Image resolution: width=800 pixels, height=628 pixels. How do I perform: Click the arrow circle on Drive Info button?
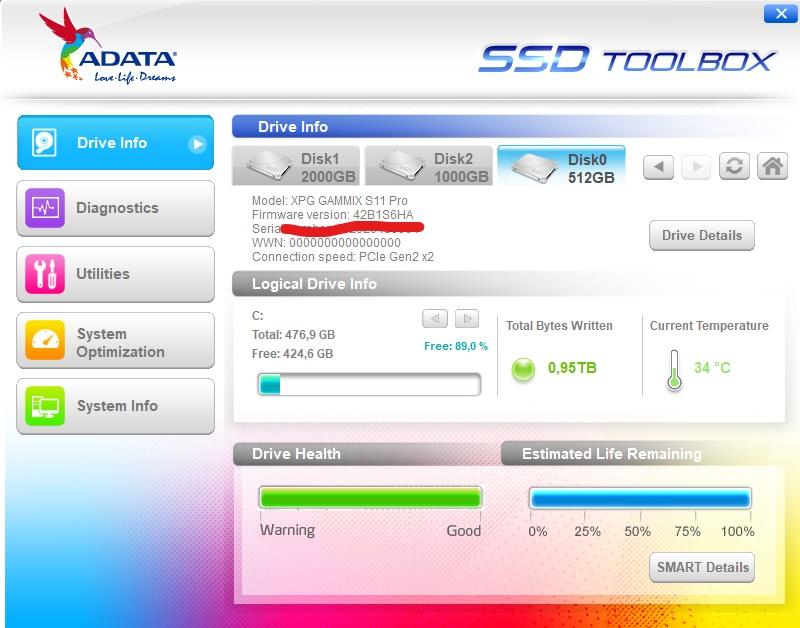click(x=197, y=144)
